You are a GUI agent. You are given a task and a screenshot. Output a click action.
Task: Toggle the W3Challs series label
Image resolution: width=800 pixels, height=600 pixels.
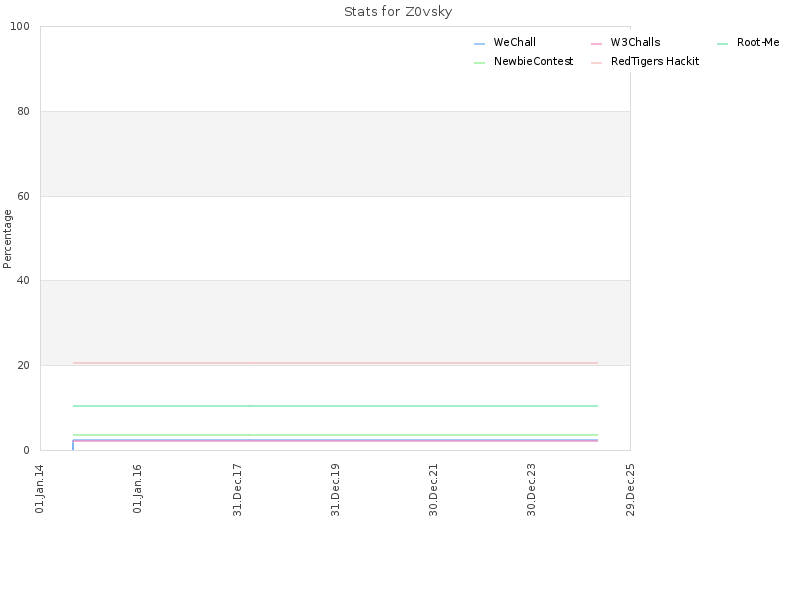pos(635,42)
